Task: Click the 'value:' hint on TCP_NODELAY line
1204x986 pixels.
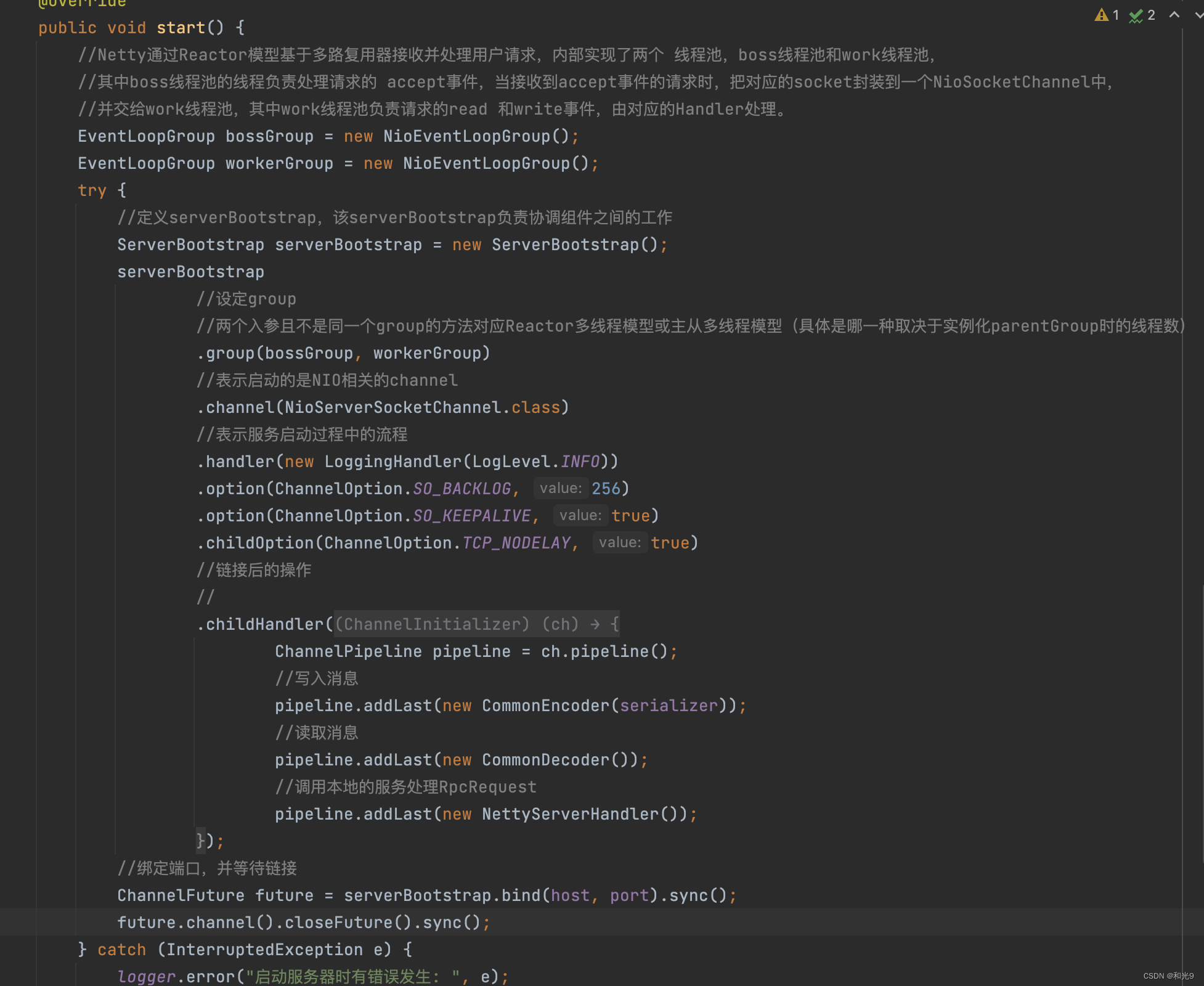Action: (x=620, y=542)
